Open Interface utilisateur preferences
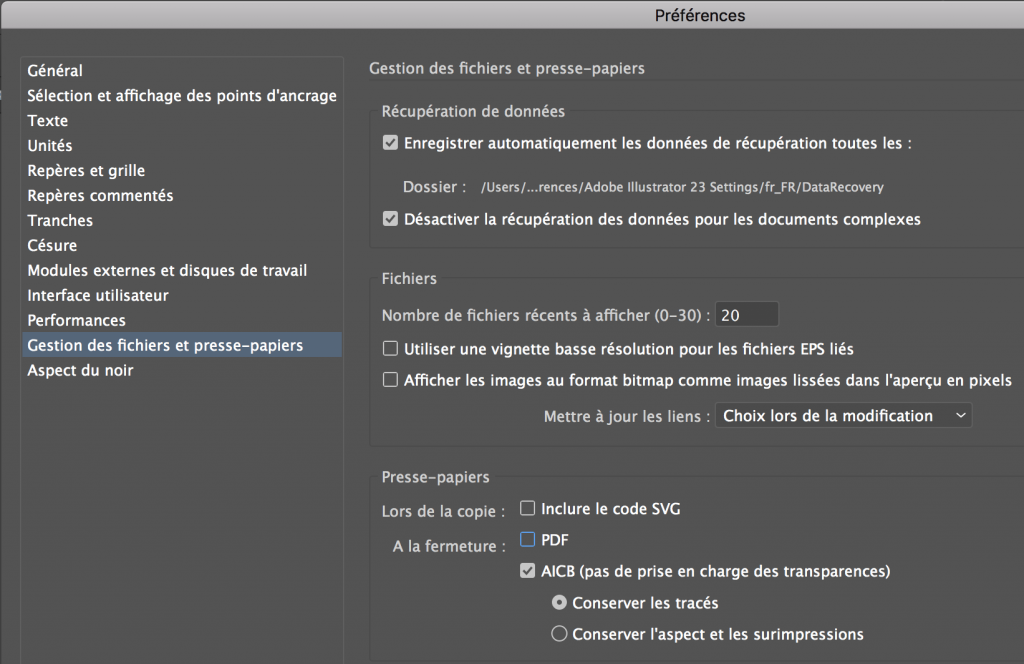1024x664 pixels. click(x=98, y=296)
